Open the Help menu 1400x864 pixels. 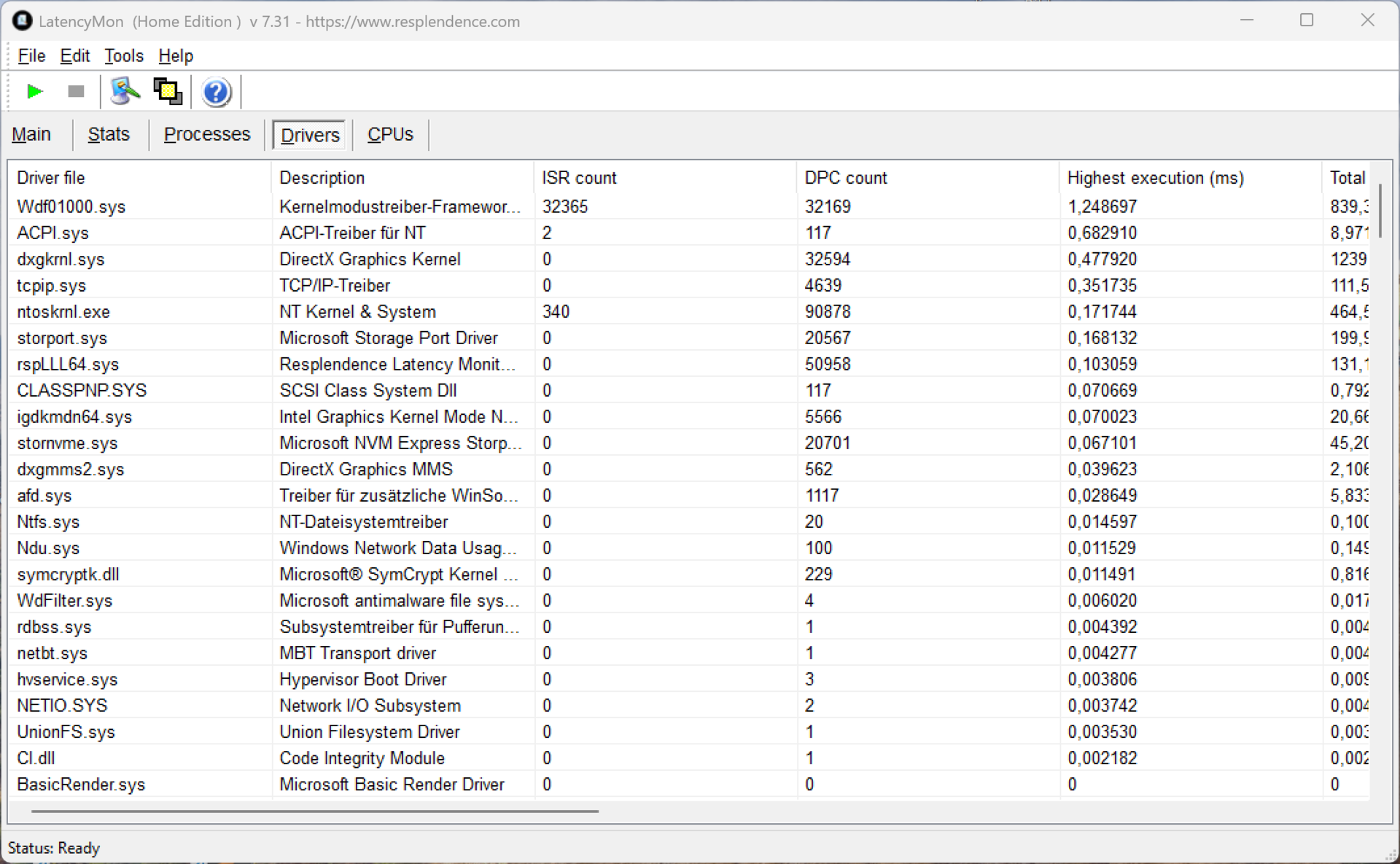point(176,56)
